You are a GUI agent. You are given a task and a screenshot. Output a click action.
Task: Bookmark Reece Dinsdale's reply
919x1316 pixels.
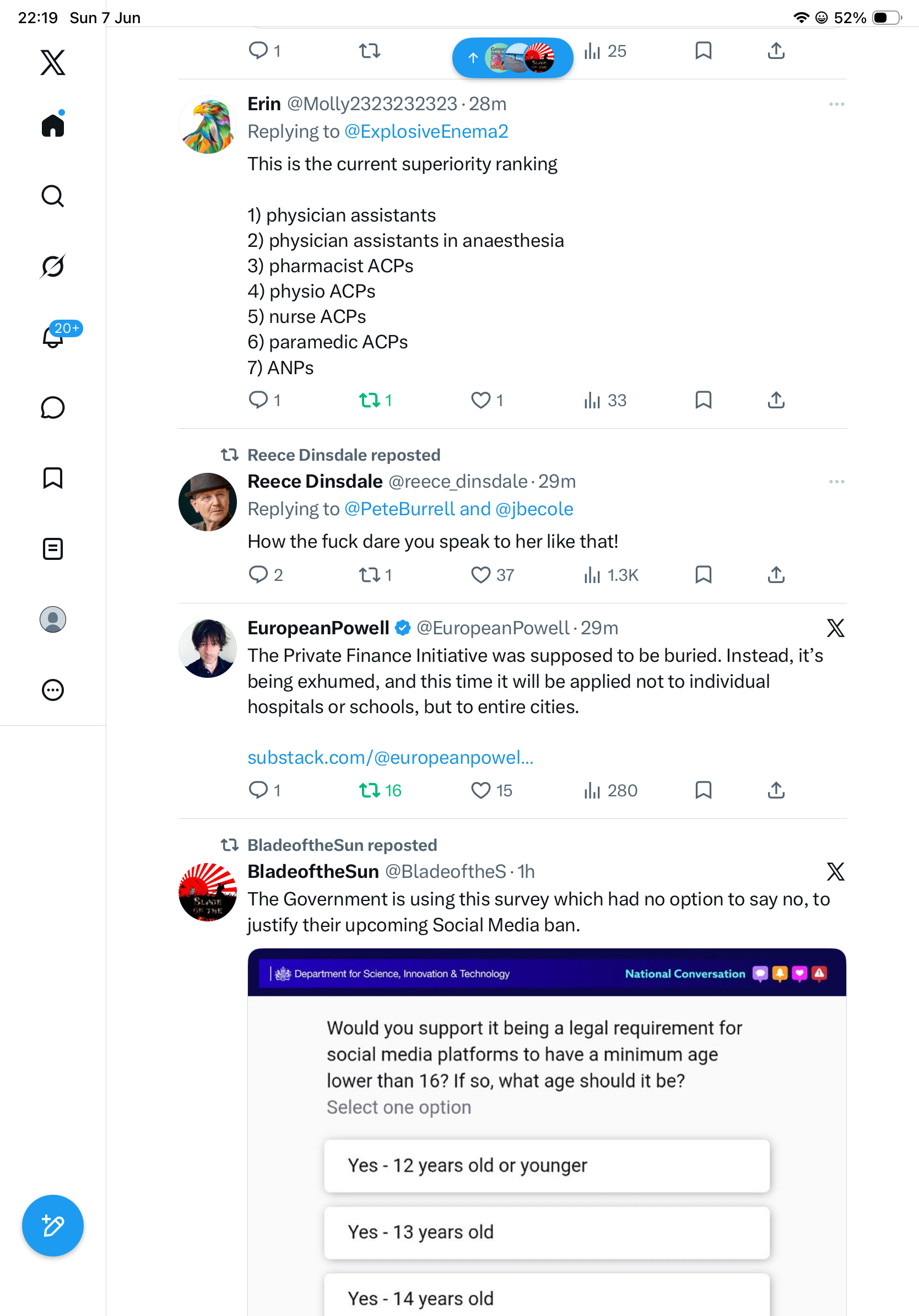tap(703, 574)
